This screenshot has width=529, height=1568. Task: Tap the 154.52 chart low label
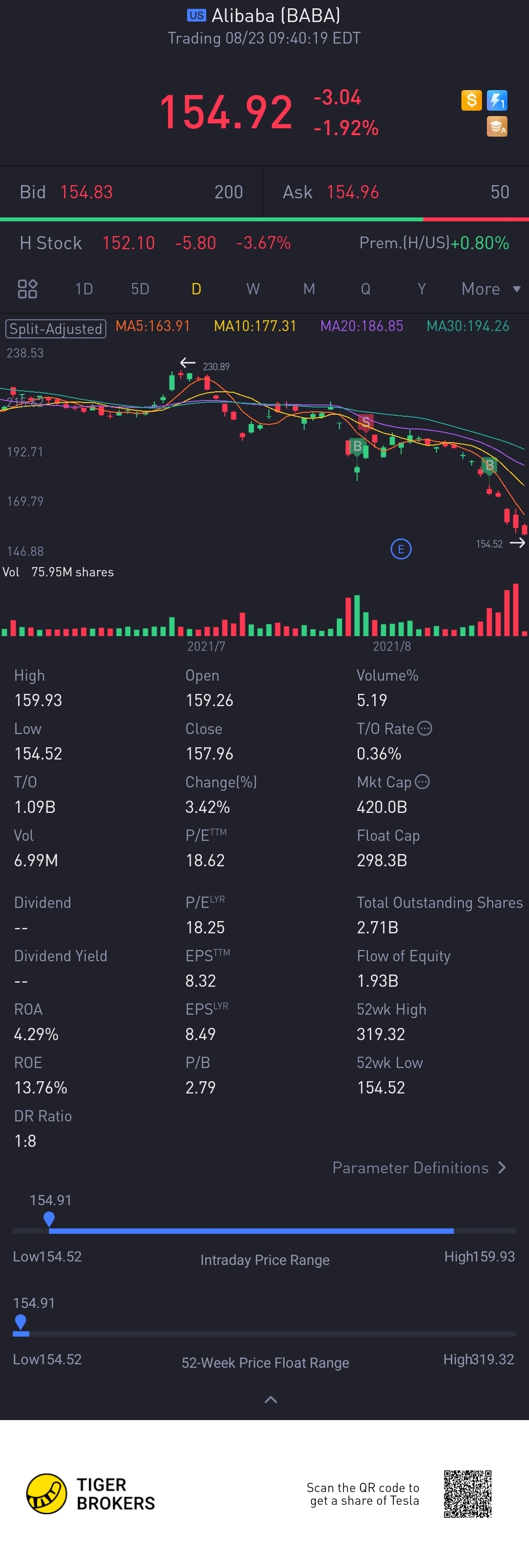489,544
